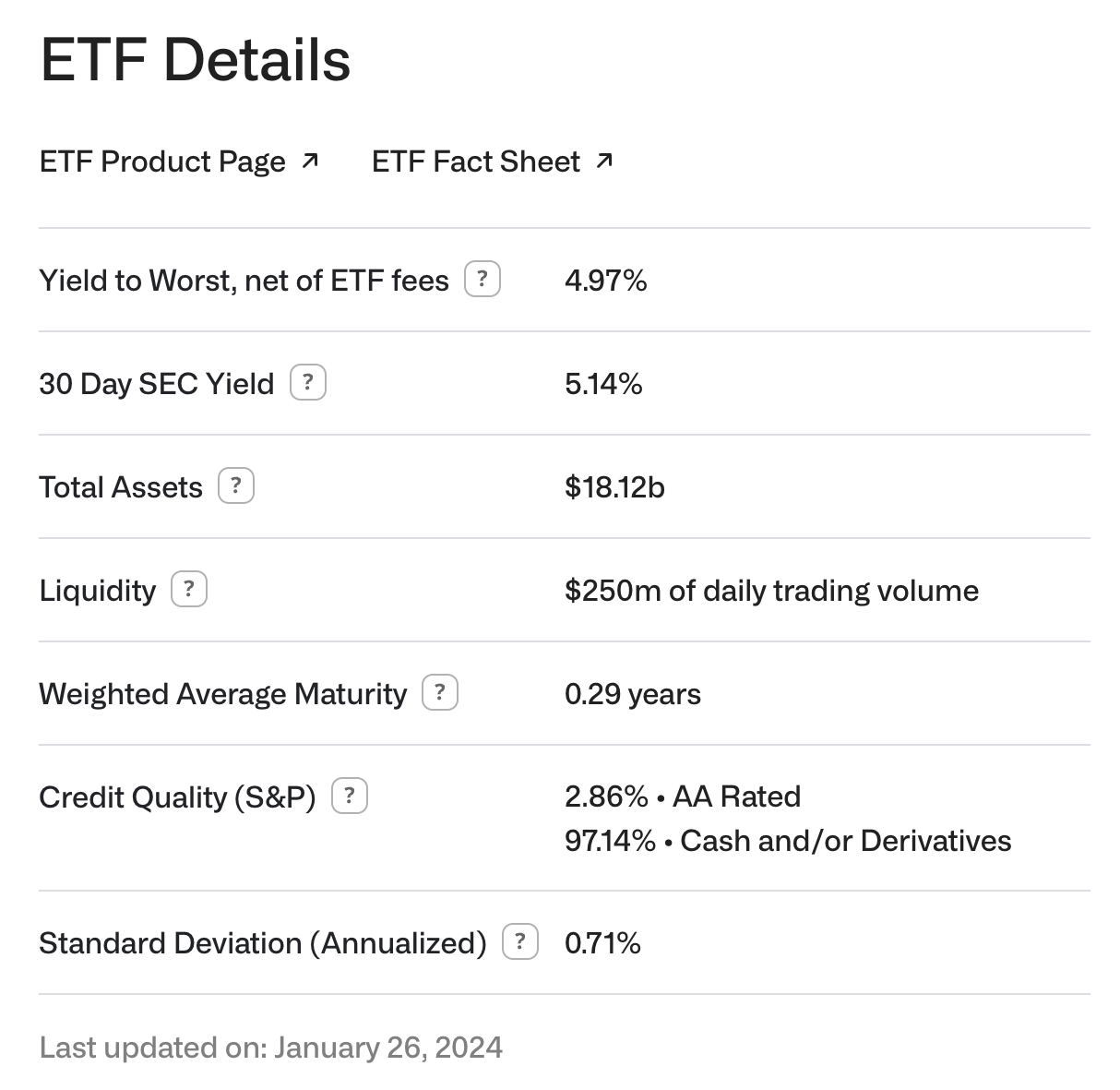Select the 0.71% standard deviation value
The height and width of the screenshot is (1090, 1120).
click(602, 942)
